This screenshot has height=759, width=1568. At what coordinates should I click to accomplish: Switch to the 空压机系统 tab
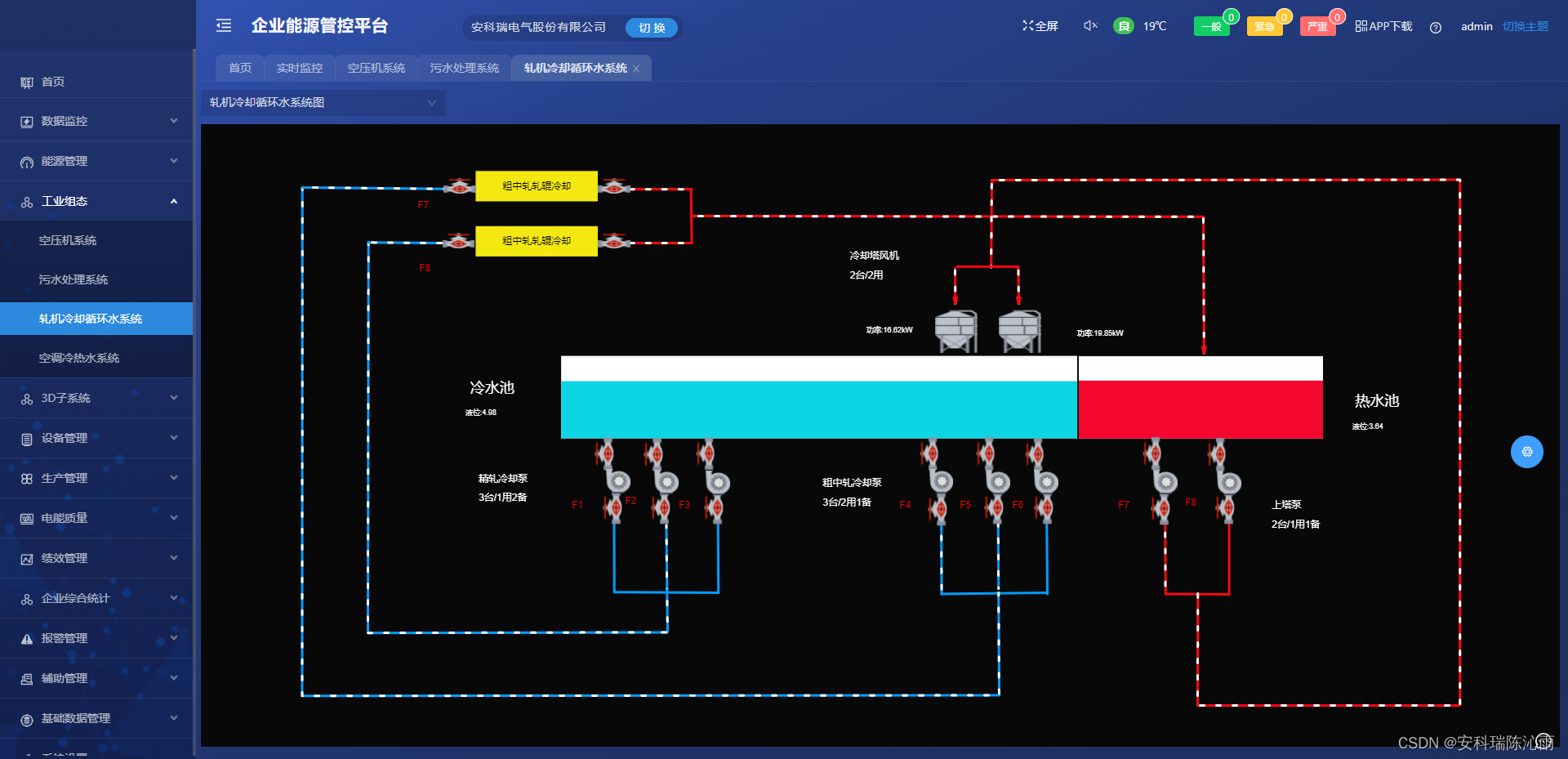(x=376, y=68)
